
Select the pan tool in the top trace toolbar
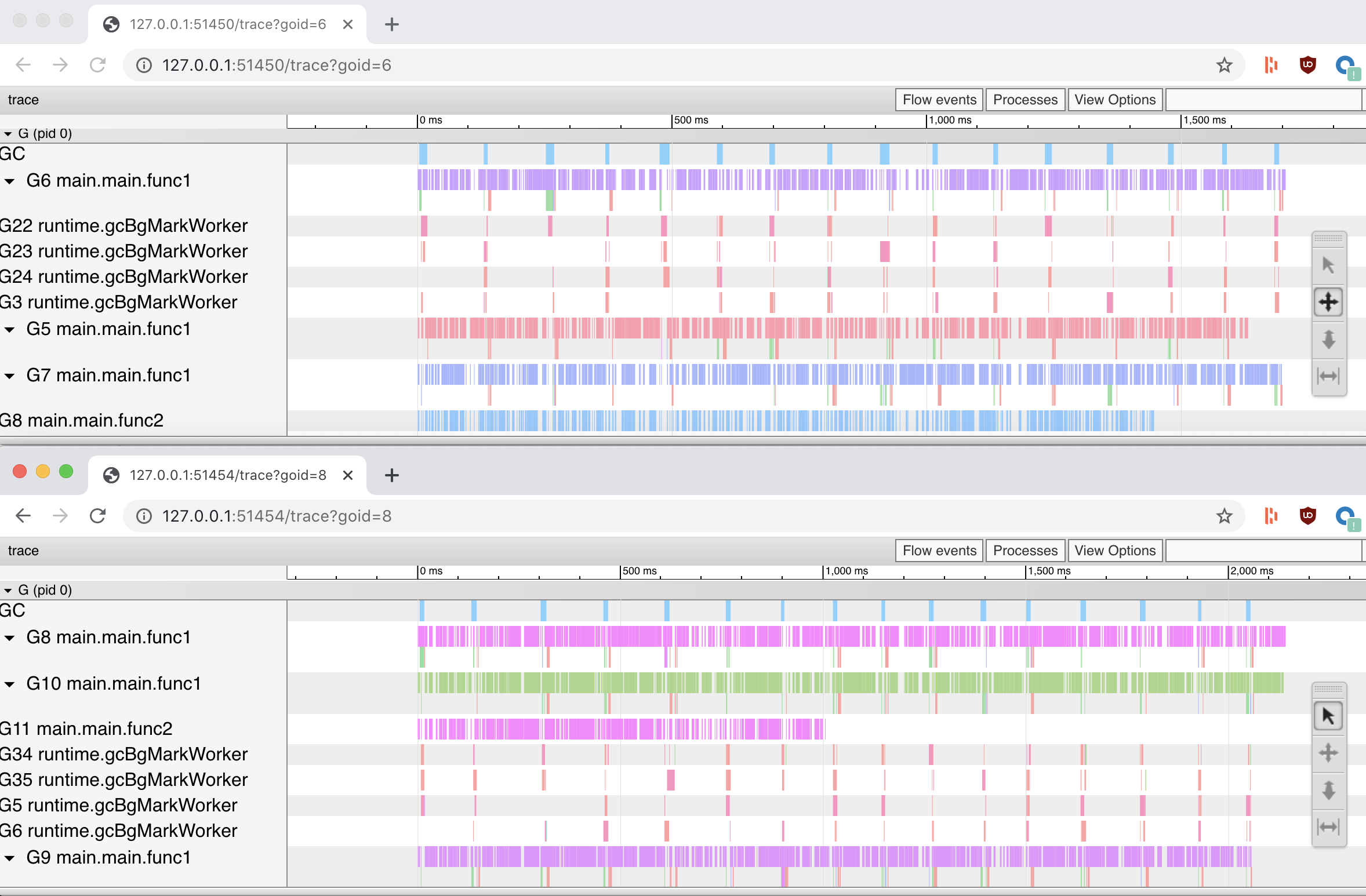coord(1329,301)
